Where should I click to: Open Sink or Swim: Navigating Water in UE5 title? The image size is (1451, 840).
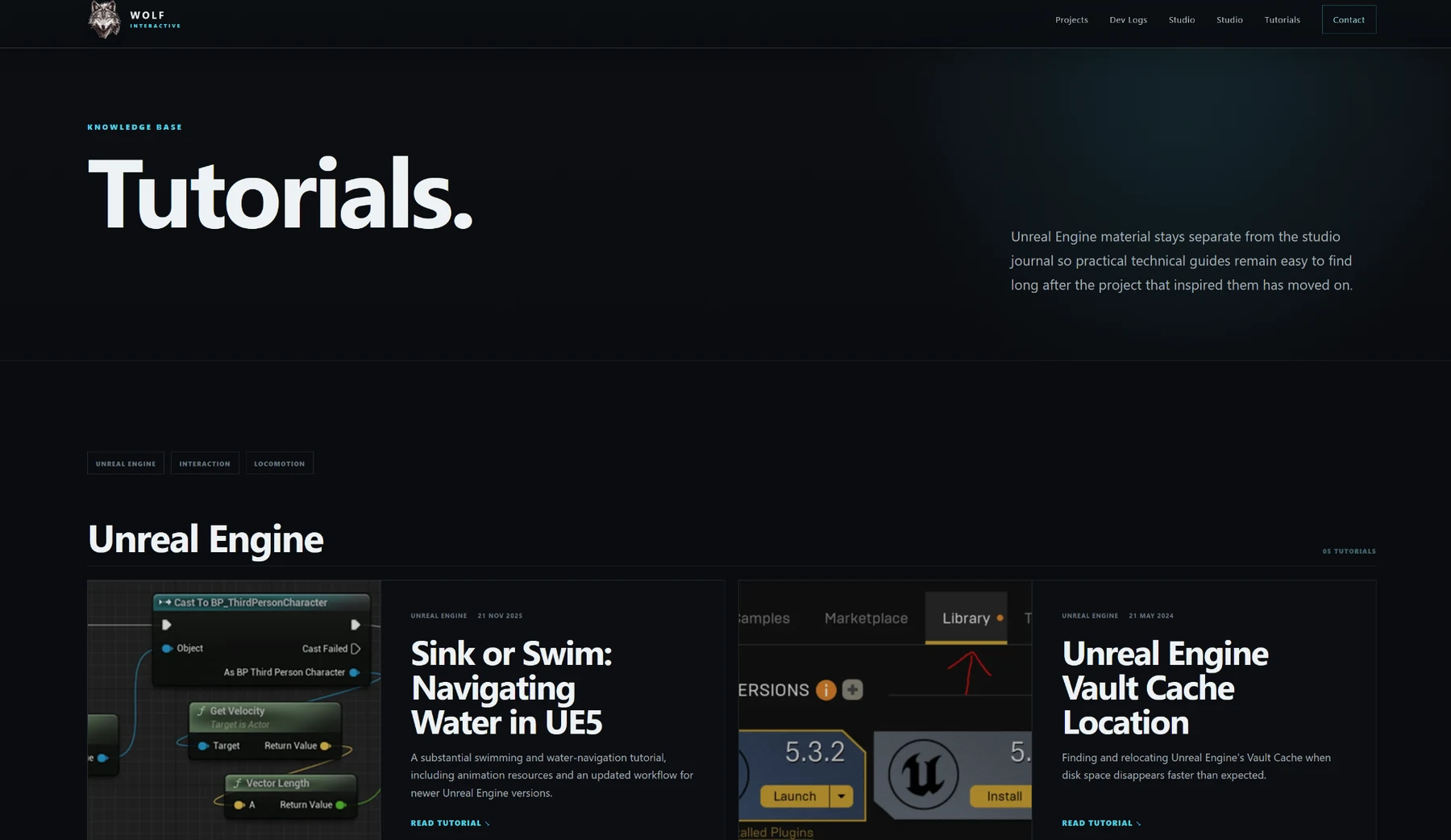tap(511, 688)
